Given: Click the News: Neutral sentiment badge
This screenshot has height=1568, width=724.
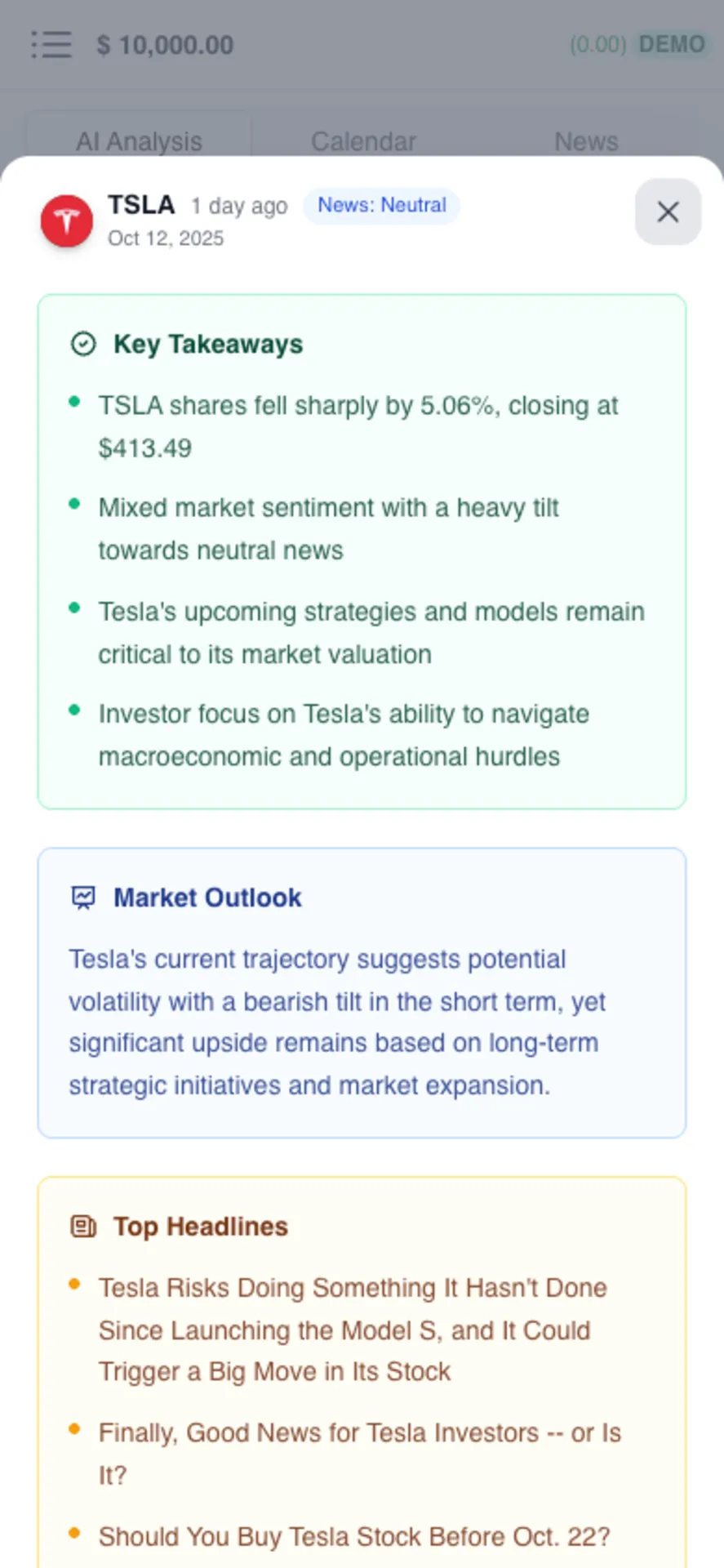Looking at the screenshot, I should 382,205.
